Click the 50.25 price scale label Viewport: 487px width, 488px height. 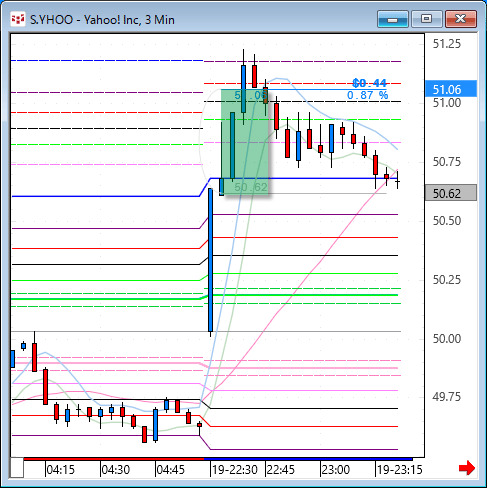[447, 280]
